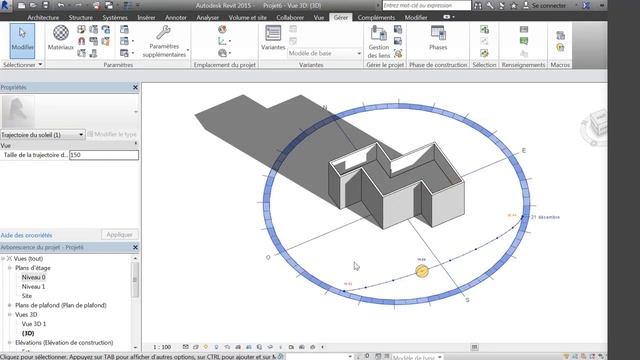Click the Appliquer button
Viewport: 640px width, 360px height.
click(120, 235)
